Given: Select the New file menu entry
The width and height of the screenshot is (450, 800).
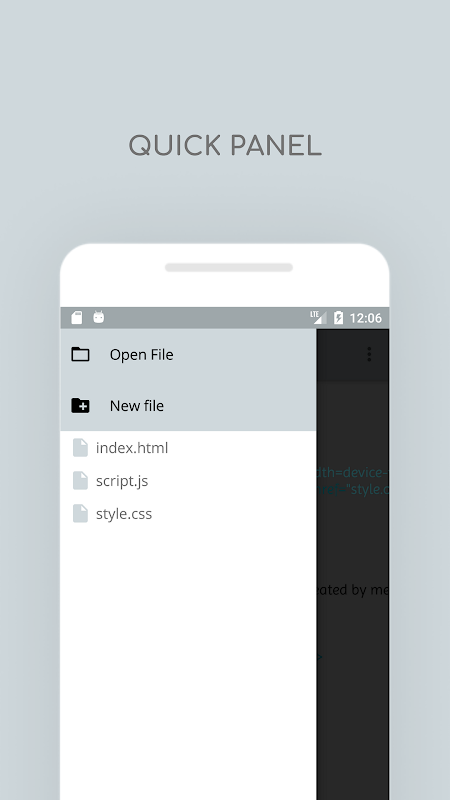Looking at the screenshot, I should (x=188, y=405).
